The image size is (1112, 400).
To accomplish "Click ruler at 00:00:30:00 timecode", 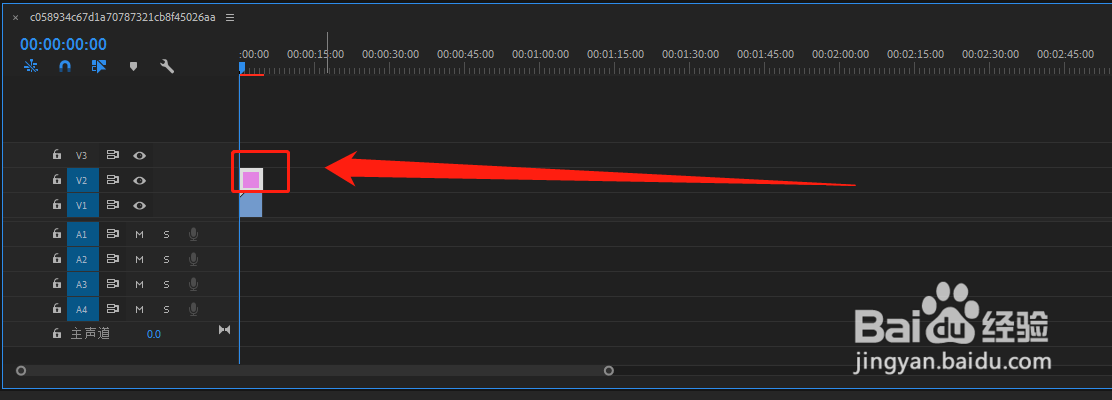I will 391,54.
